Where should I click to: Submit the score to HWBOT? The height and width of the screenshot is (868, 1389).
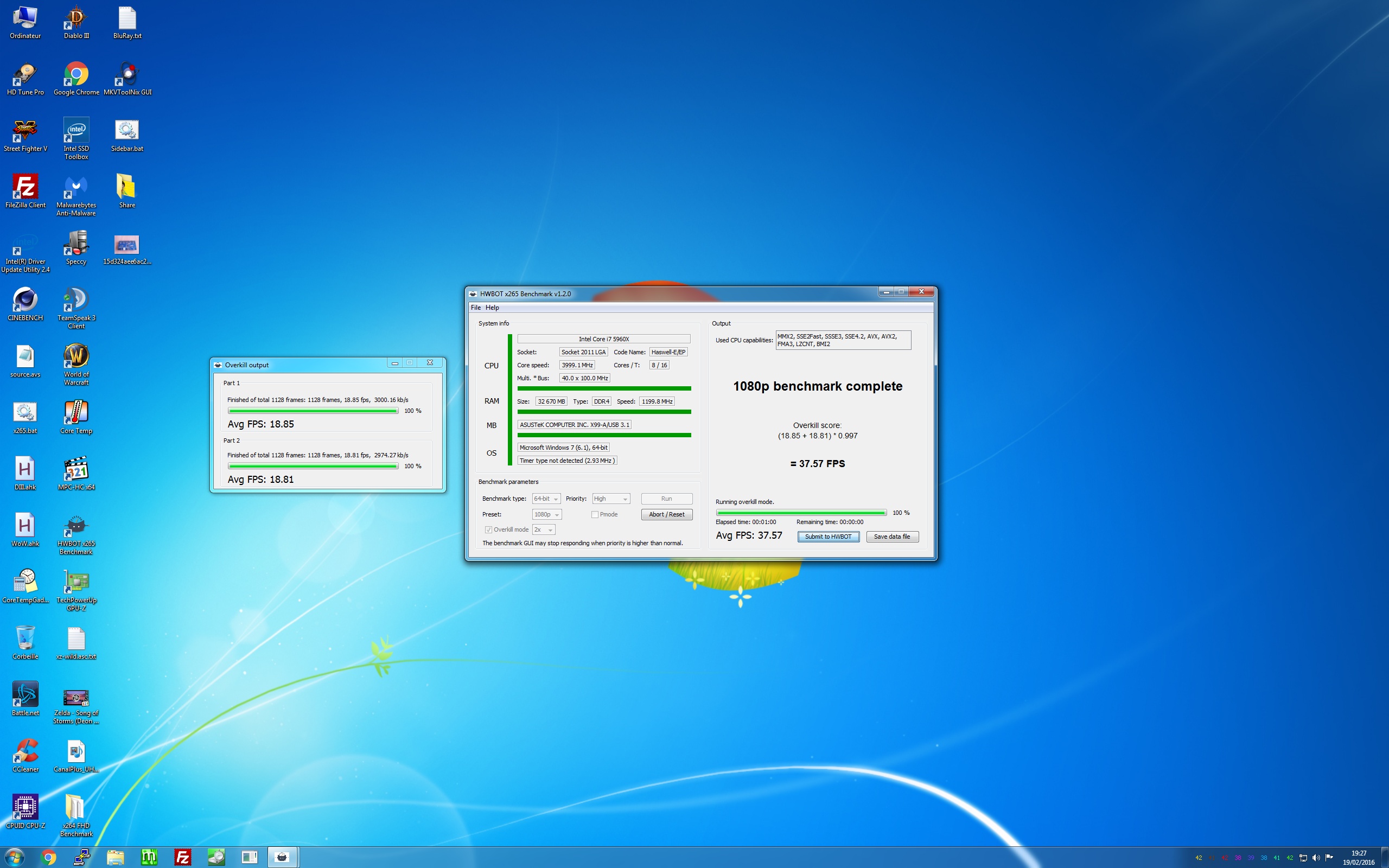pyautogui.click(x=828, y=537)
